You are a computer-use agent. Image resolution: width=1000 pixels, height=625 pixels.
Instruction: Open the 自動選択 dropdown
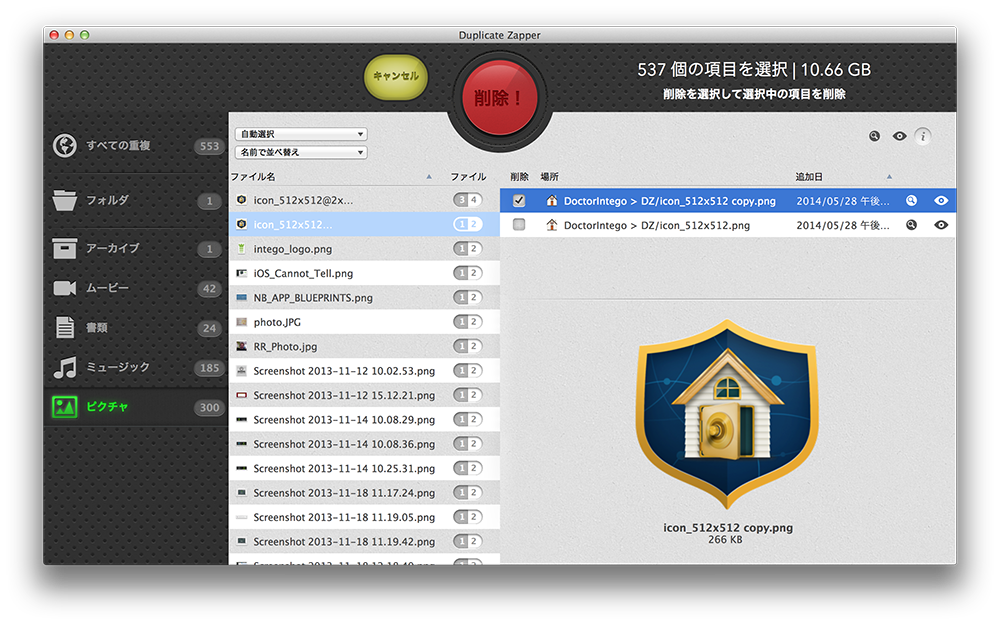(300, 134)
